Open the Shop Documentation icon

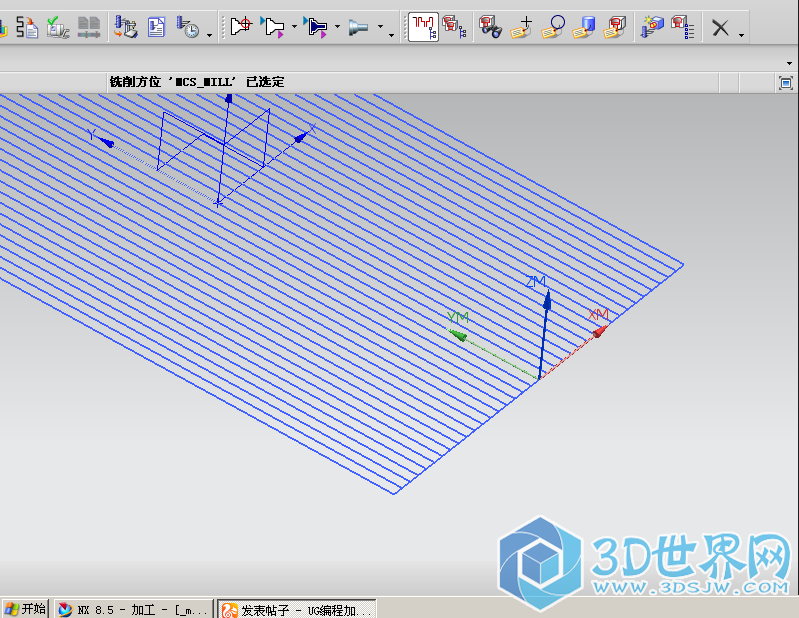coord(157,28)
